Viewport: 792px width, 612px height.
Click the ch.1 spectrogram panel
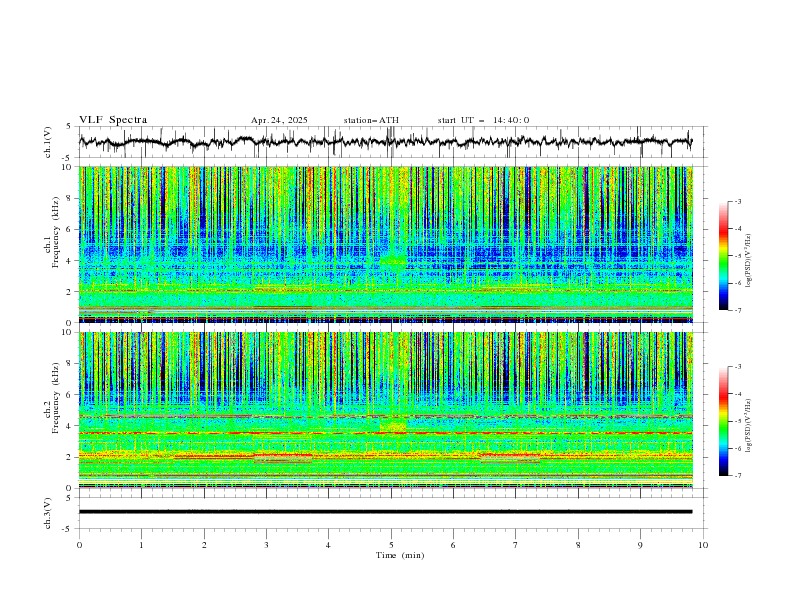click(386, 244)
